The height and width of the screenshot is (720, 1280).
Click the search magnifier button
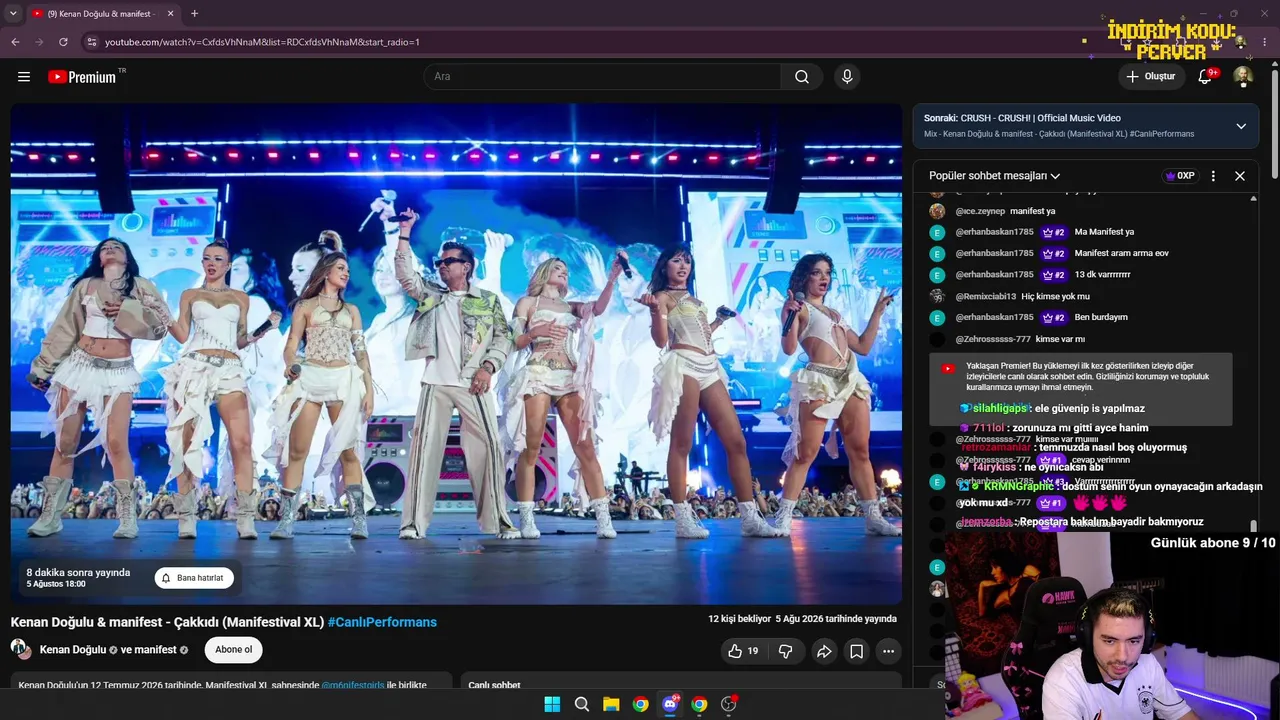click(802, 77)
